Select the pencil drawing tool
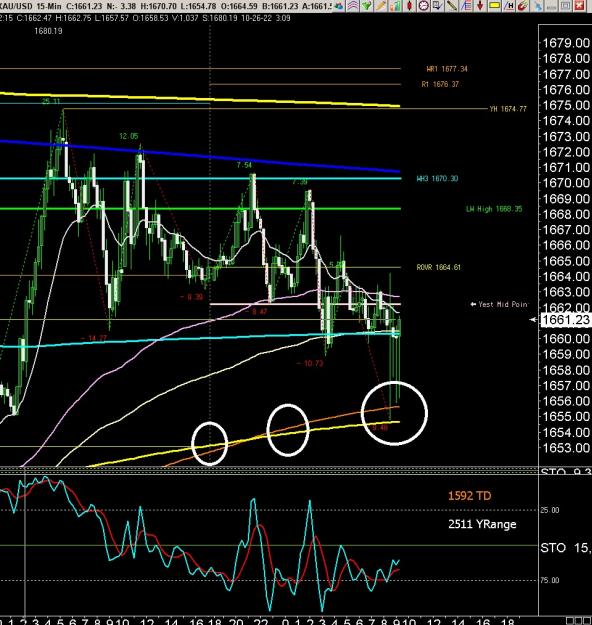 click(x=381, y=5)
